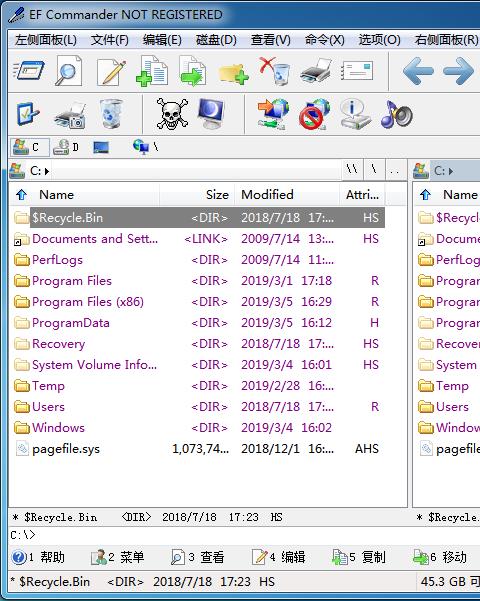Click the 1 帮助 function key button
480x601 pixels.
point(38,557)
